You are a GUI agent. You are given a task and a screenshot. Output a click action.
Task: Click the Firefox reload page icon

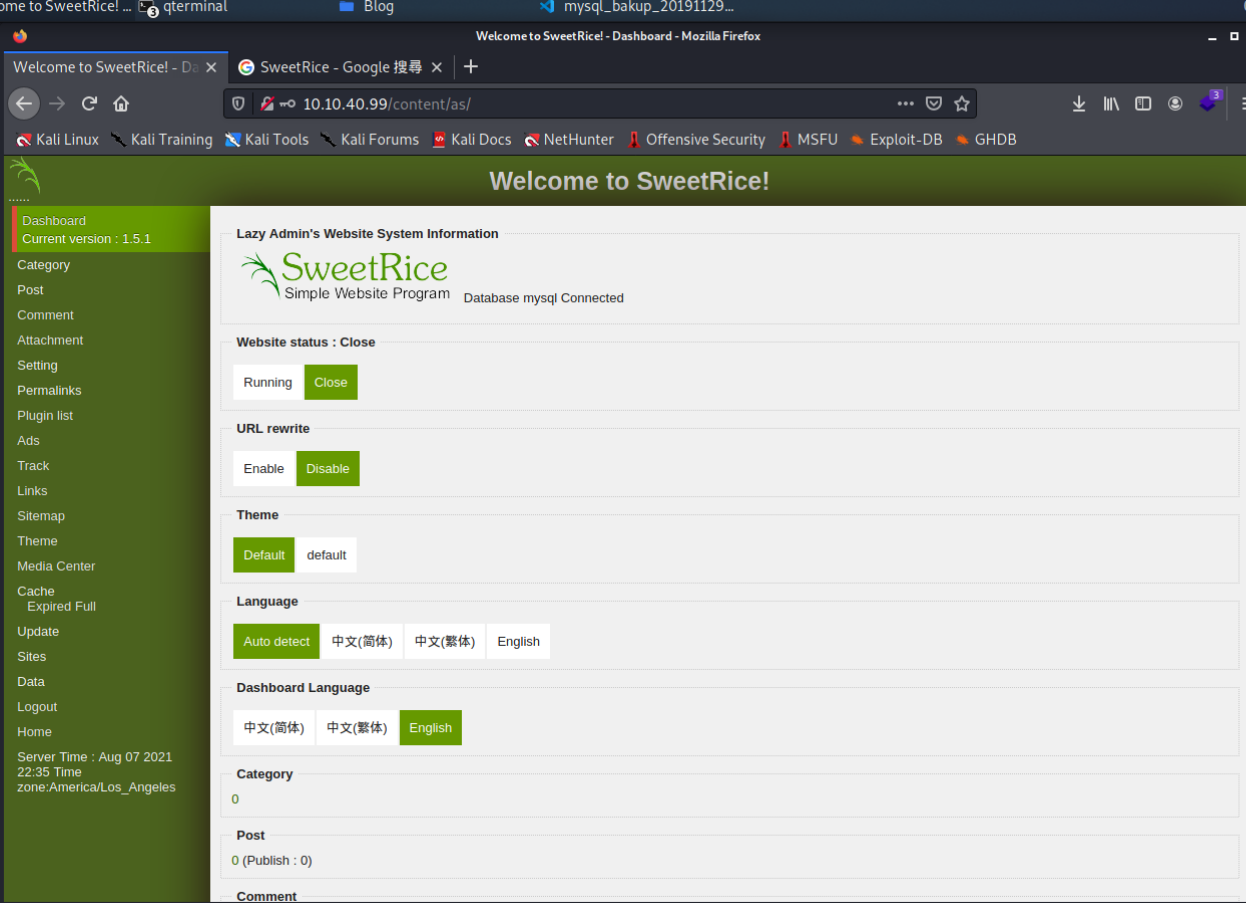point(89,104)
